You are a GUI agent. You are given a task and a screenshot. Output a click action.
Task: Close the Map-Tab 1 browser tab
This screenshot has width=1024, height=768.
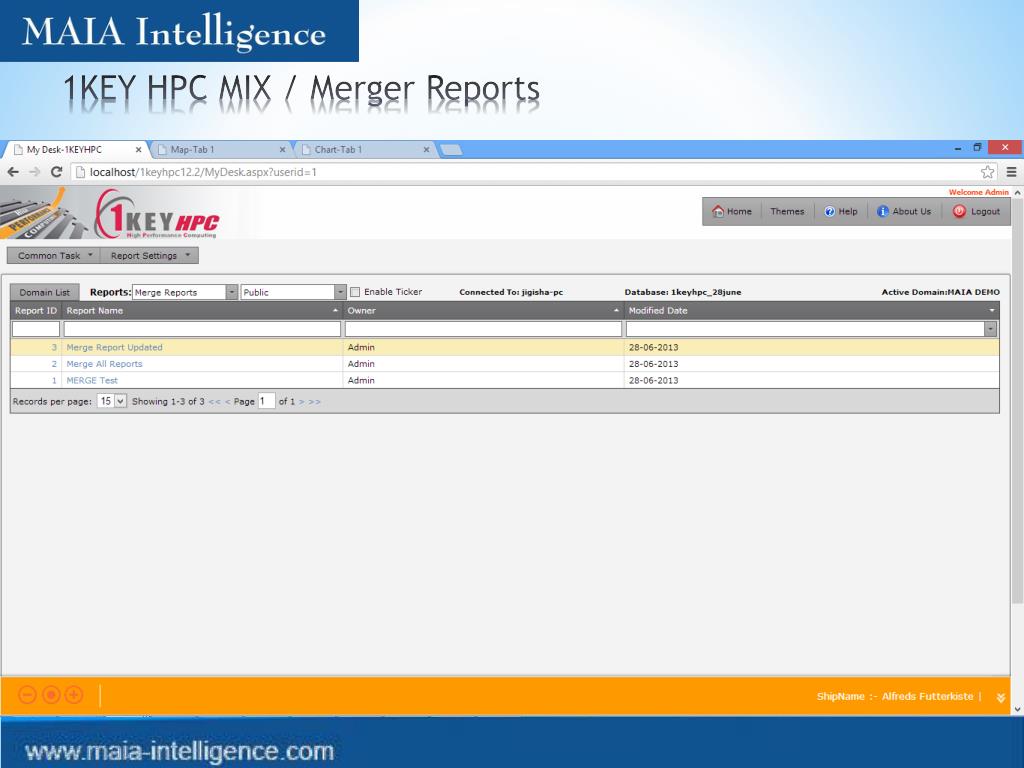282,150
